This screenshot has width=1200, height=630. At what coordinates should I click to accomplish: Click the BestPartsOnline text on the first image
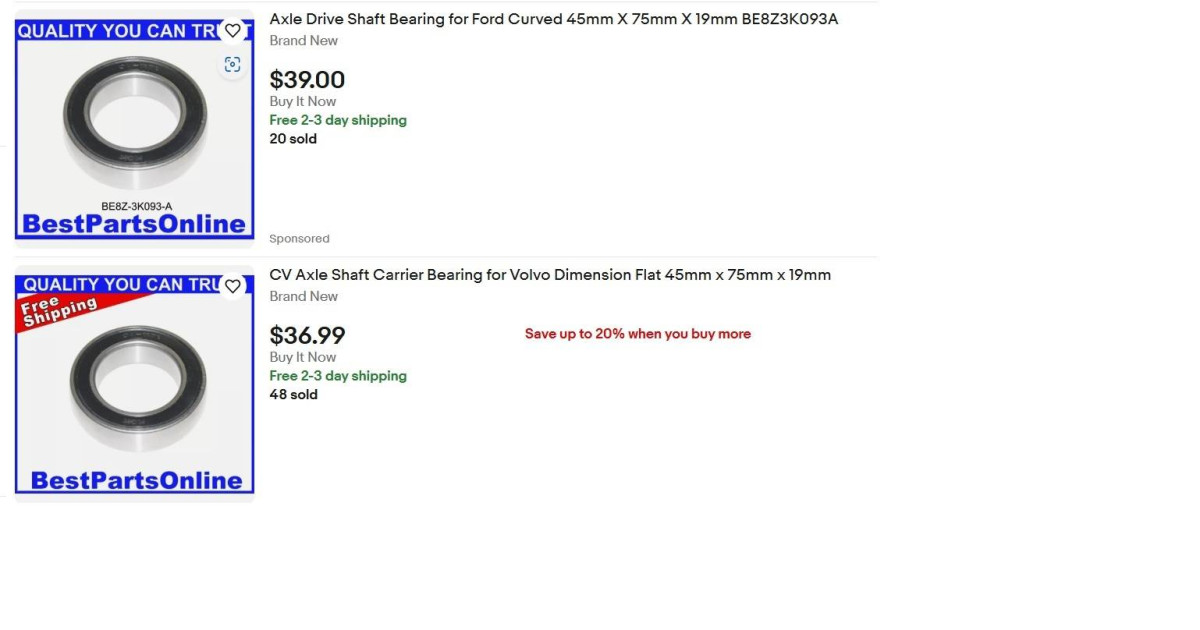point(134,224)
